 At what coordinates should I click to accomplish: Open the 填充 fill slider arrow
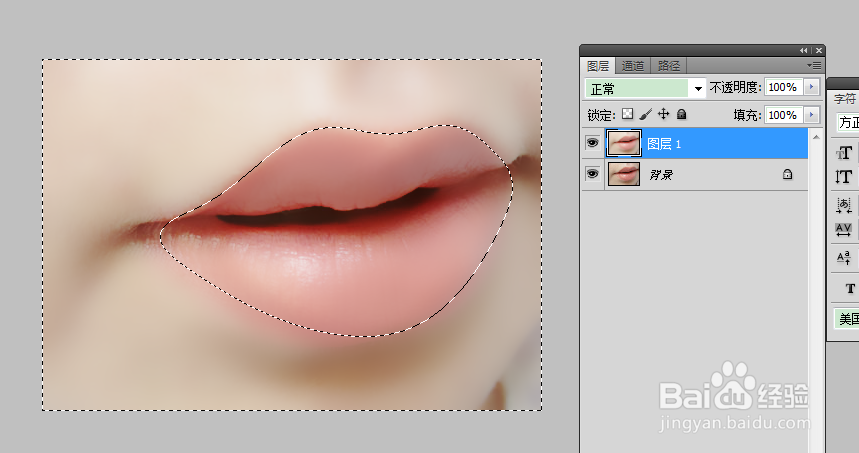(x=812, y=115)
